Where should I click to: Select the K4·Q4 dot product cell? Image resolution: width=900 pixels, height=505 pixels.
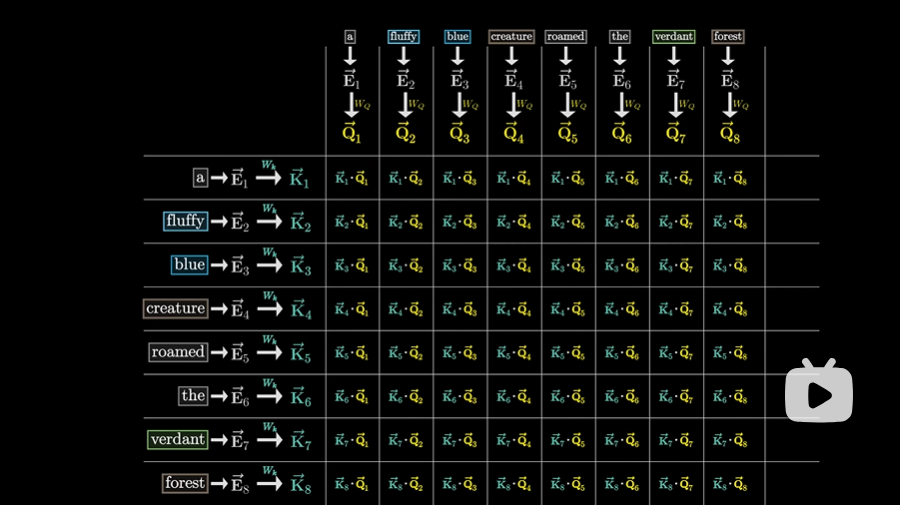[514, 310]
